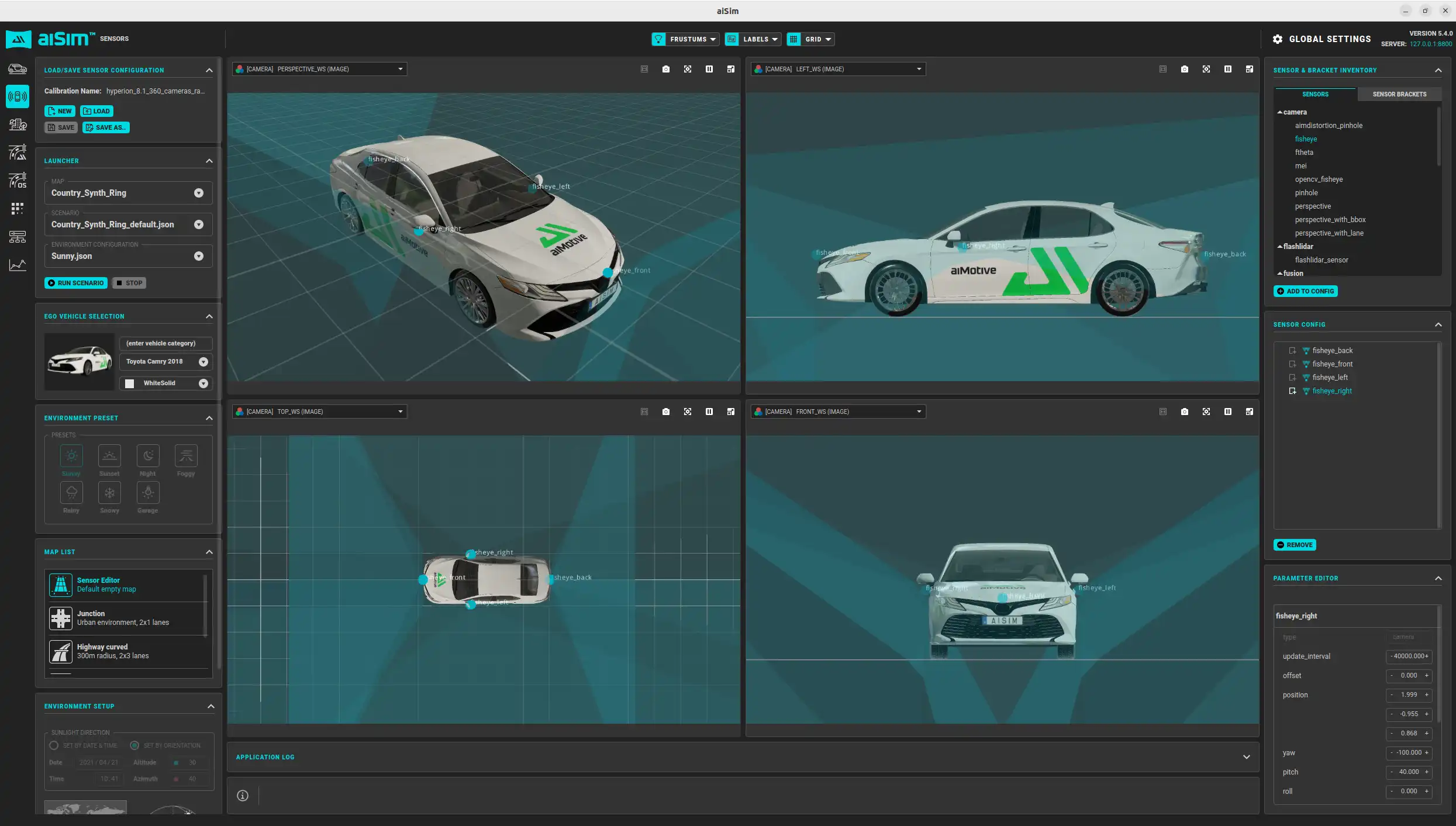The image size is (1456, 826).
Task: Take snapshot of PERSPECTIVE_WS viewport with camera icon
Action: [666, 69]
